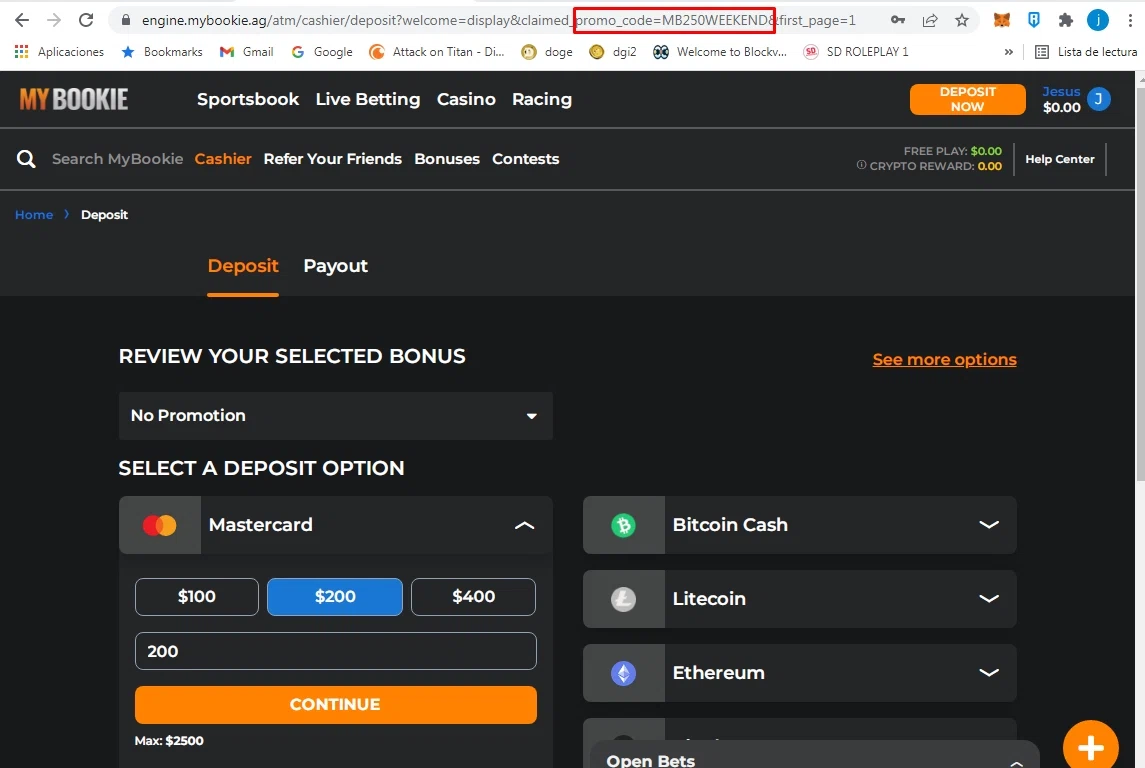Open Chrome three-dot menu
Screen dimensions: 1145x768
point(1130,20)
